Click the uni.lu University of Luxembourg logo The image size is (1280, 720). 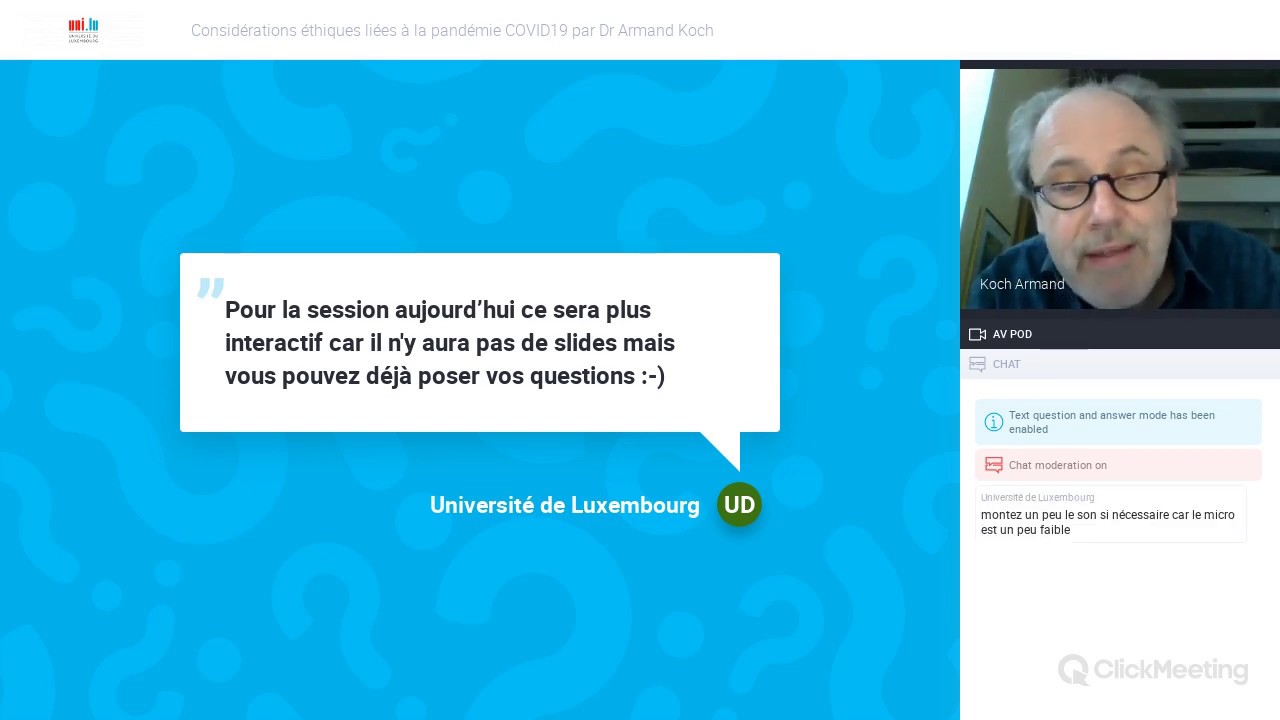[x=84, y=30]
